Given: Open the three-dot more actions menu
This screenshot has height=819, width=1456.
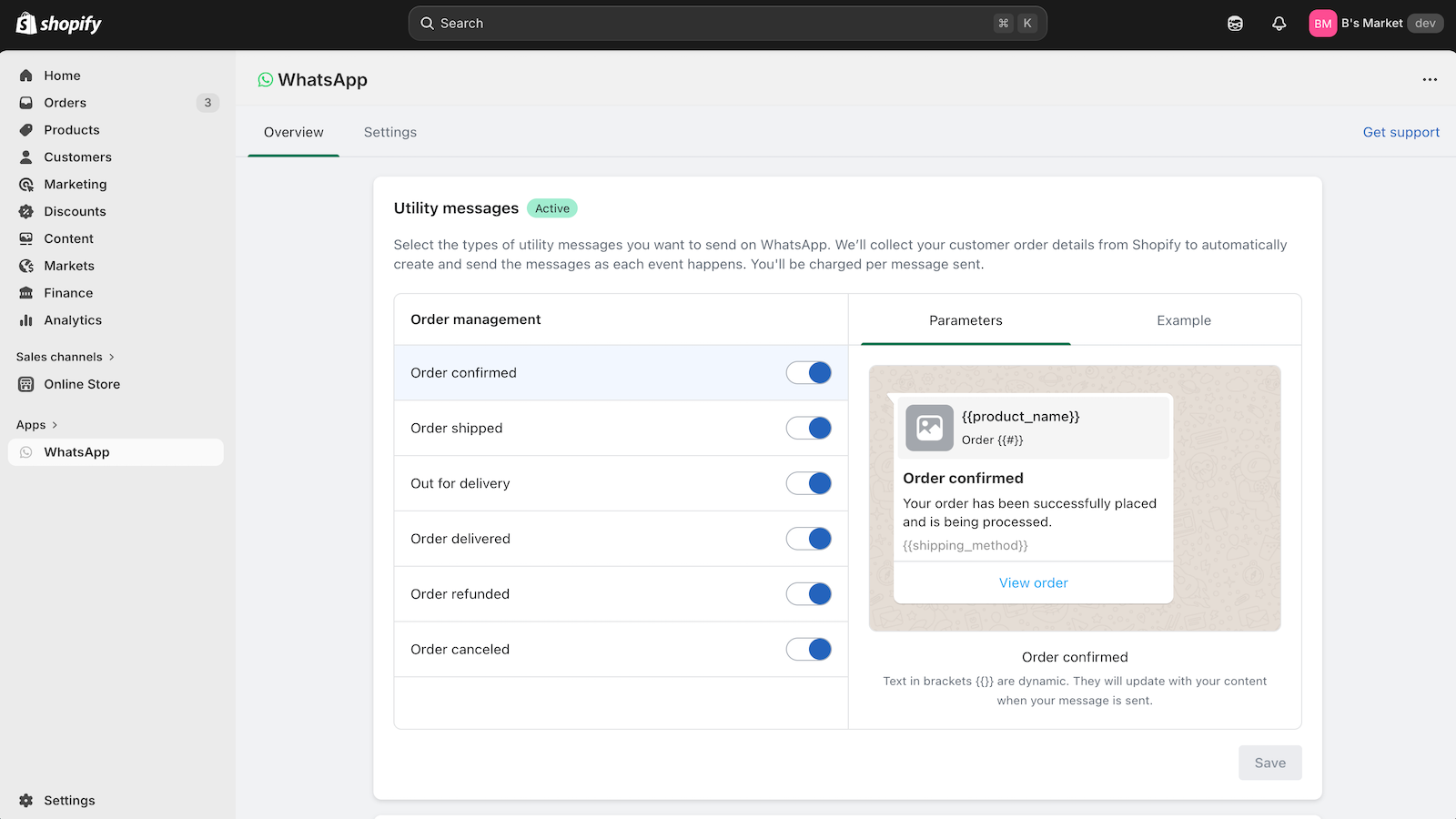Looking at the screenshot, I should coord(1430,80).
